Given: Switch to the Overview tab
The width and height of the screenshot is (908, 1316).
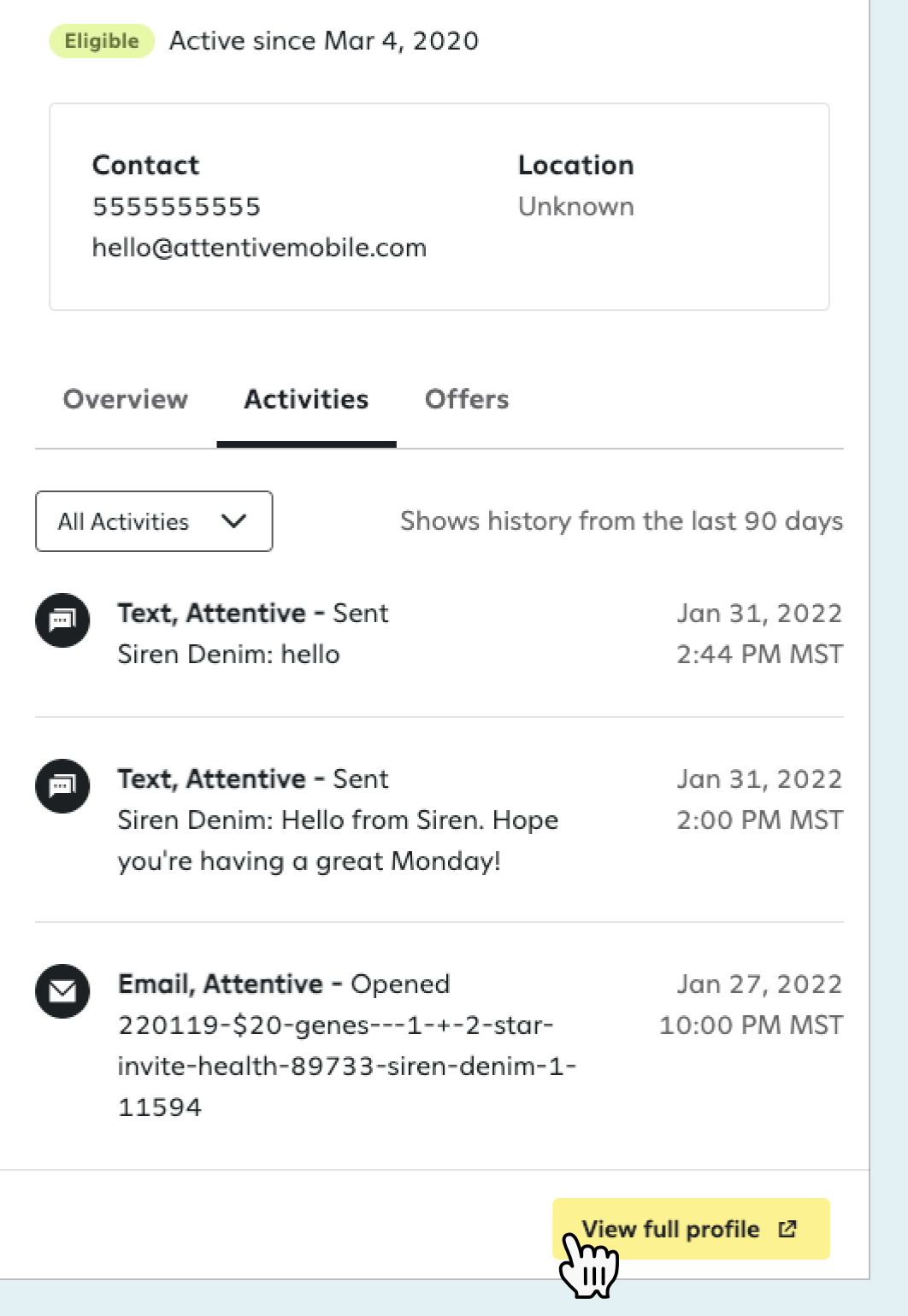Looking at the screenshot, I should click(126, 399).
